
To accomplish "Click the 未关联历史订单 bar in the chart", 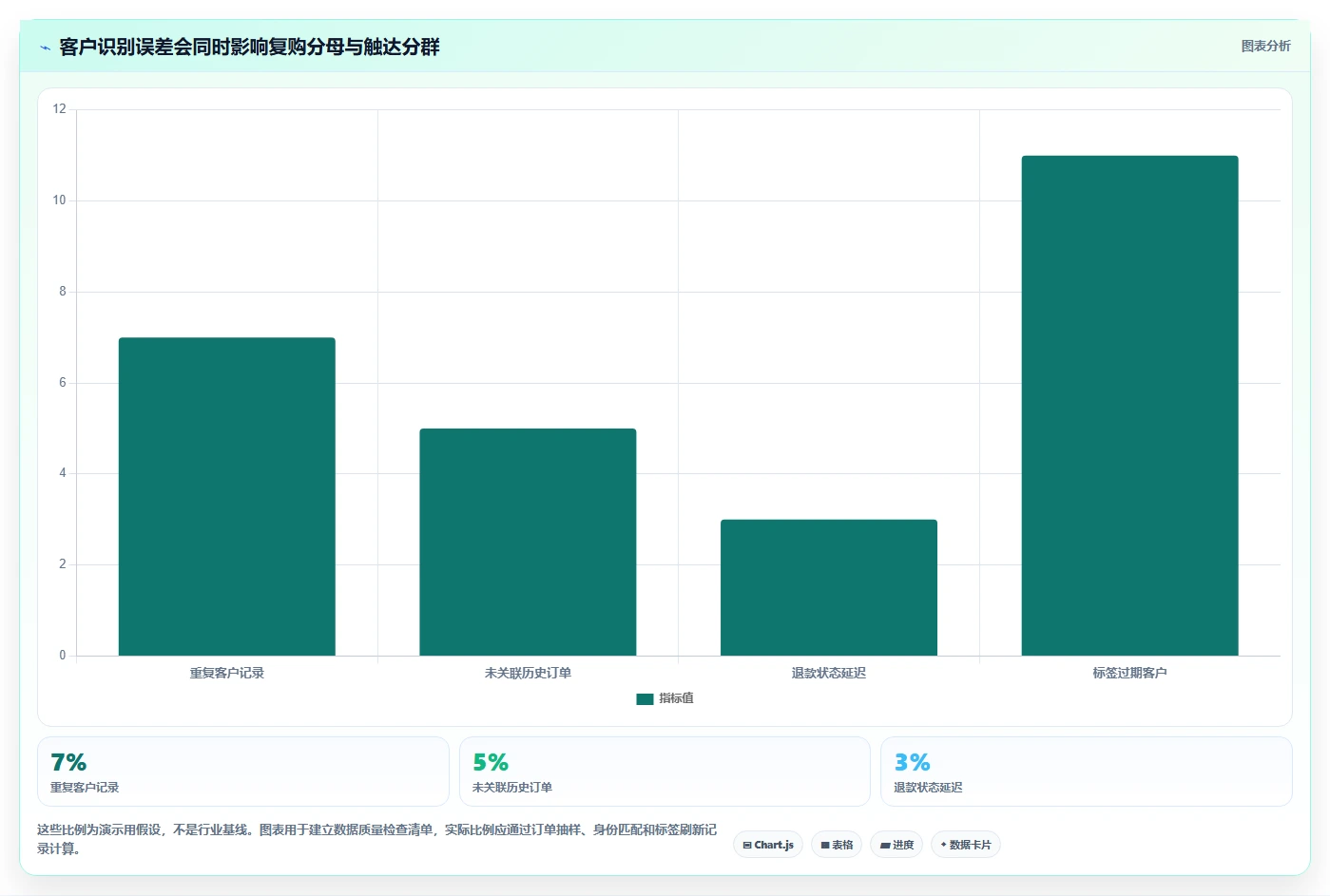I will pyautogui.click(x=528, y=542).
